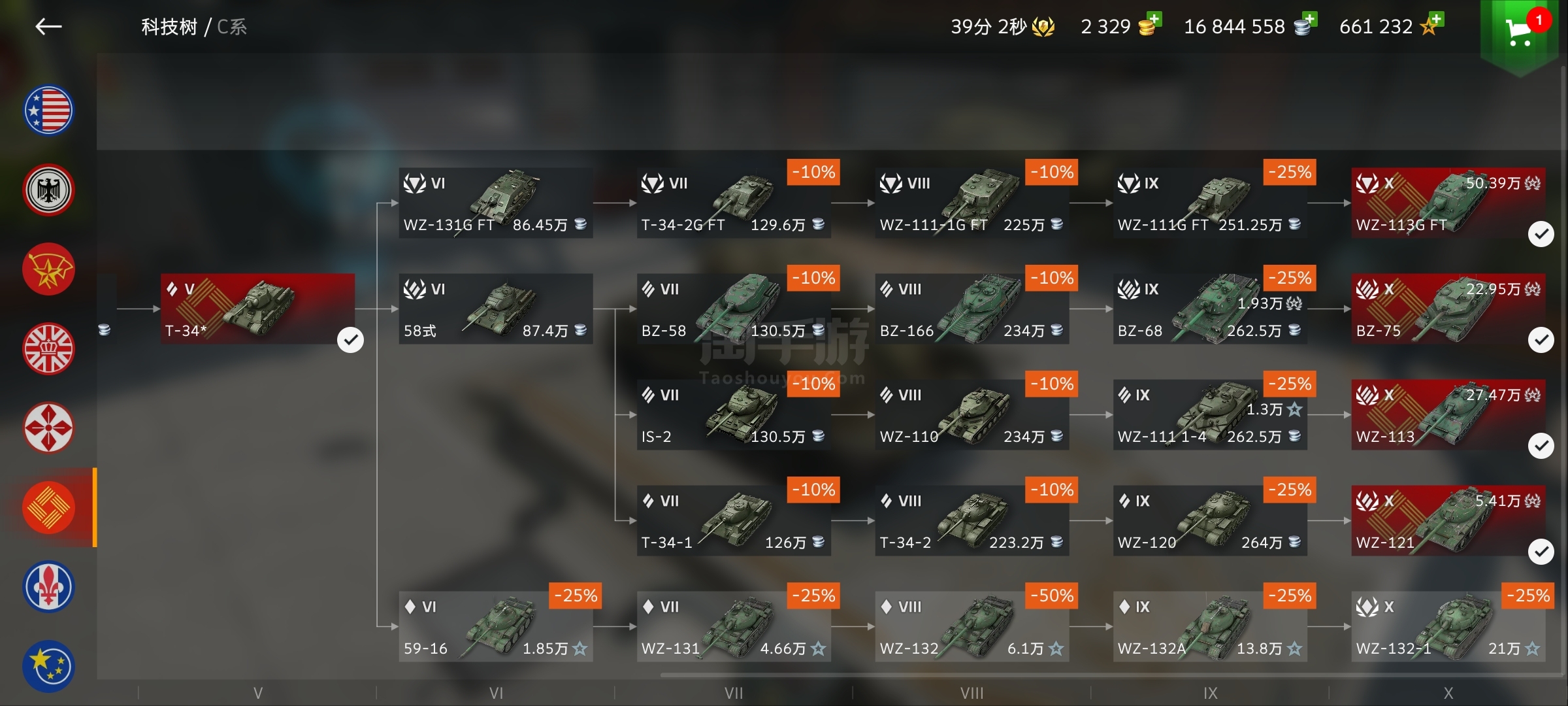Click checkmark next to T-34*
Image resolution: width=1568 pixels, height=706 pixels.
point(350,340)
